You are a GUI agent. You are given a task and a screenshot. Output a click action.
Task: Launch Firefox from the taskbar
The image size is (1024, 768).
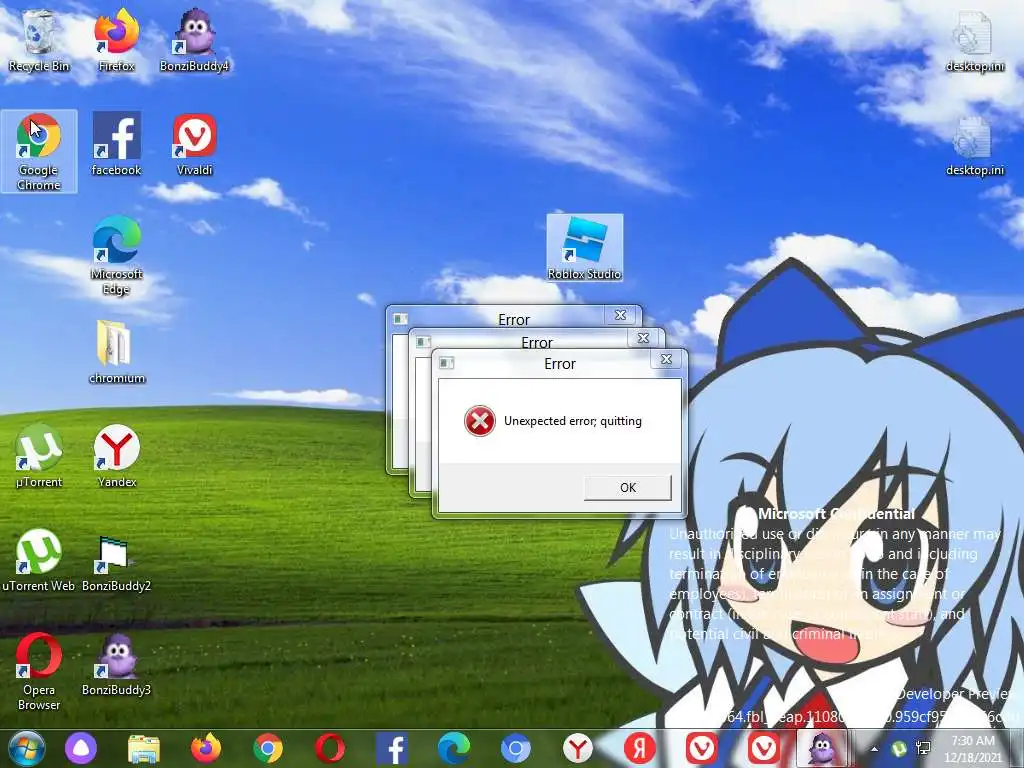(206, 749)
